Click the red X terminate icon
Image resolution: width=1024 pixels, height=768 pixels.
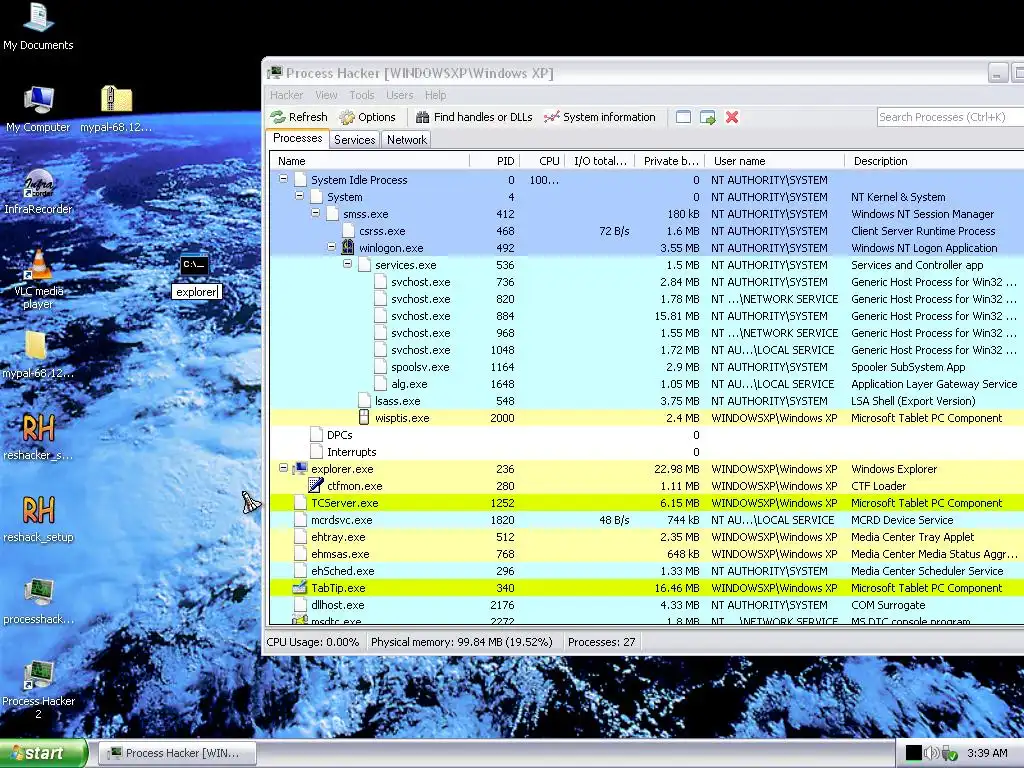click(732, 117)
